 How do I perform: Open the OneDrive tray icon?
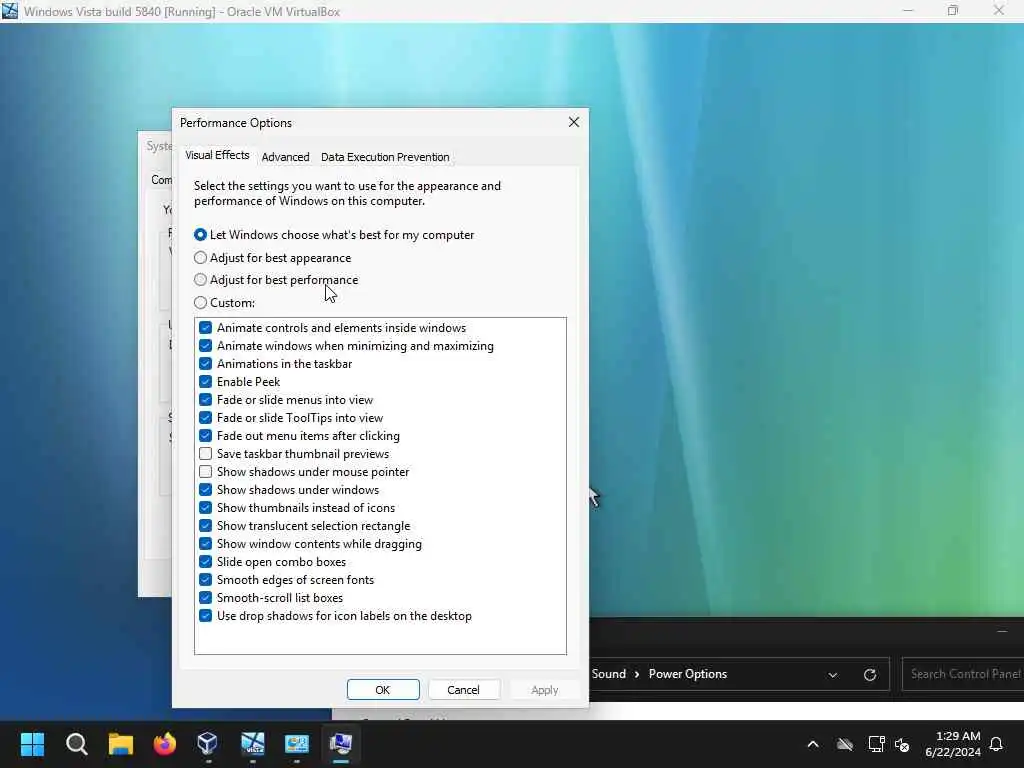click(x=844, y=744)
